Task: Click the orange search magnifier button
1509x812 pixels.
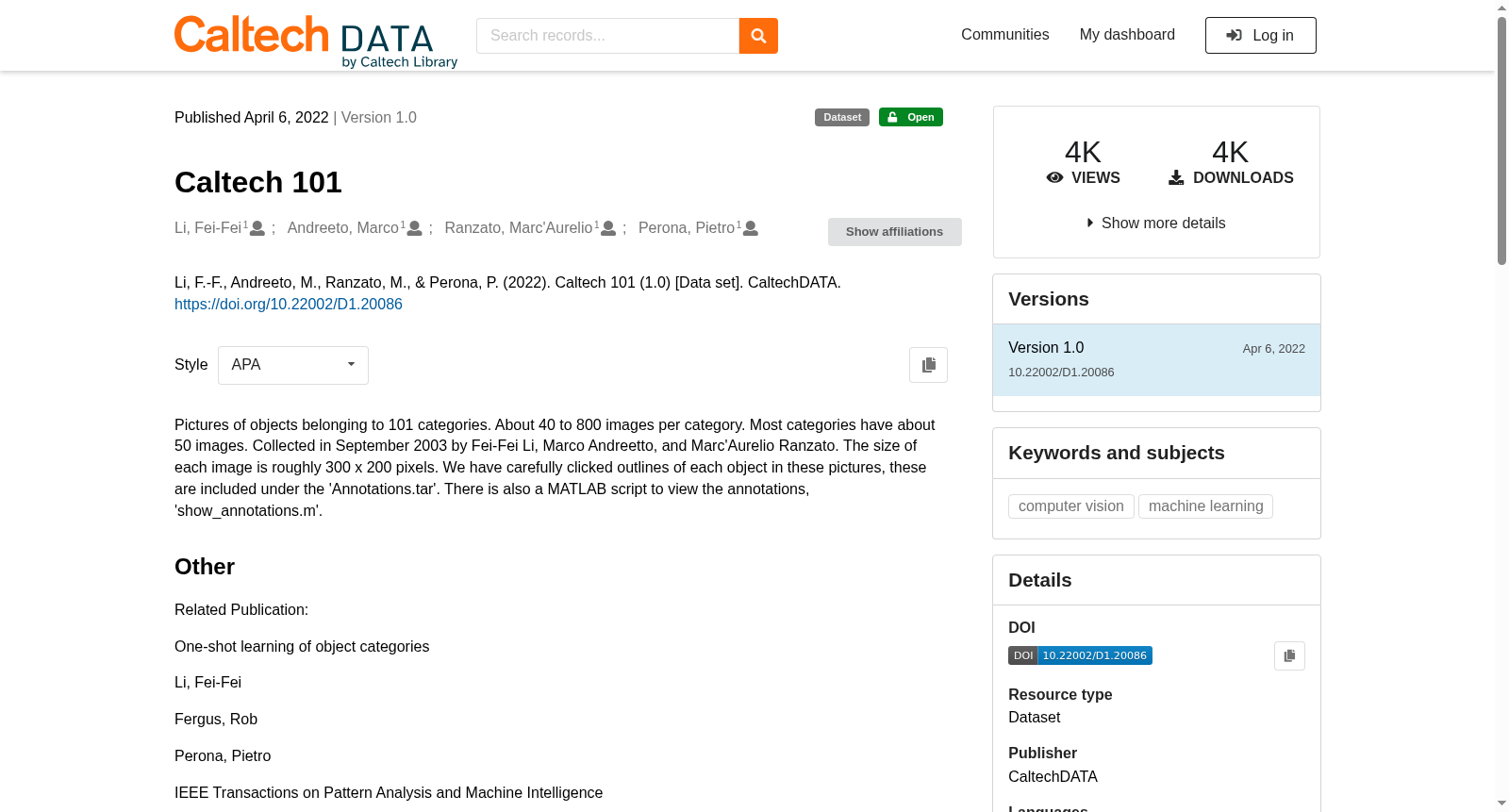Action: click(758, 36)
